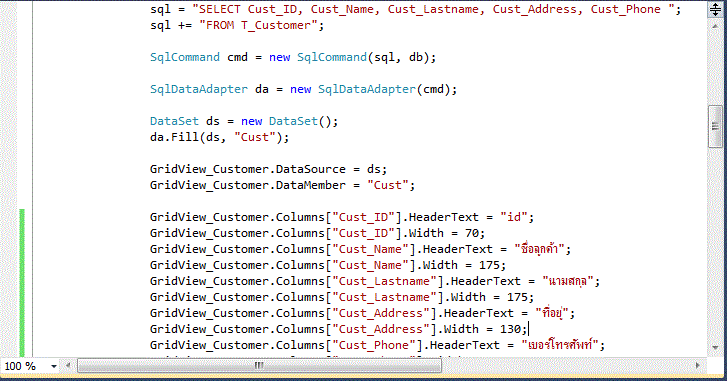Click on GridView_Customer.DataMember = "Cust" line

click(x=282, y=186)
